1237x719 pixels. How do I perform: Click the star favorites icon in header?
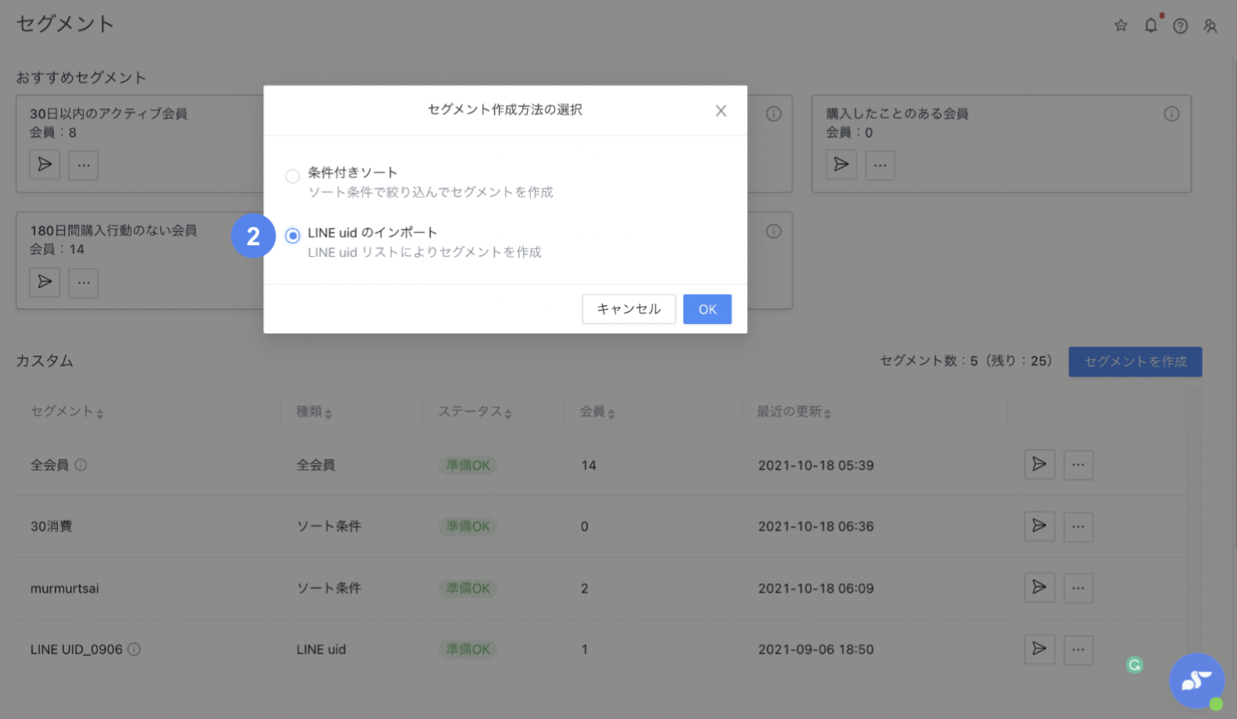click(x=1121, y=26)
